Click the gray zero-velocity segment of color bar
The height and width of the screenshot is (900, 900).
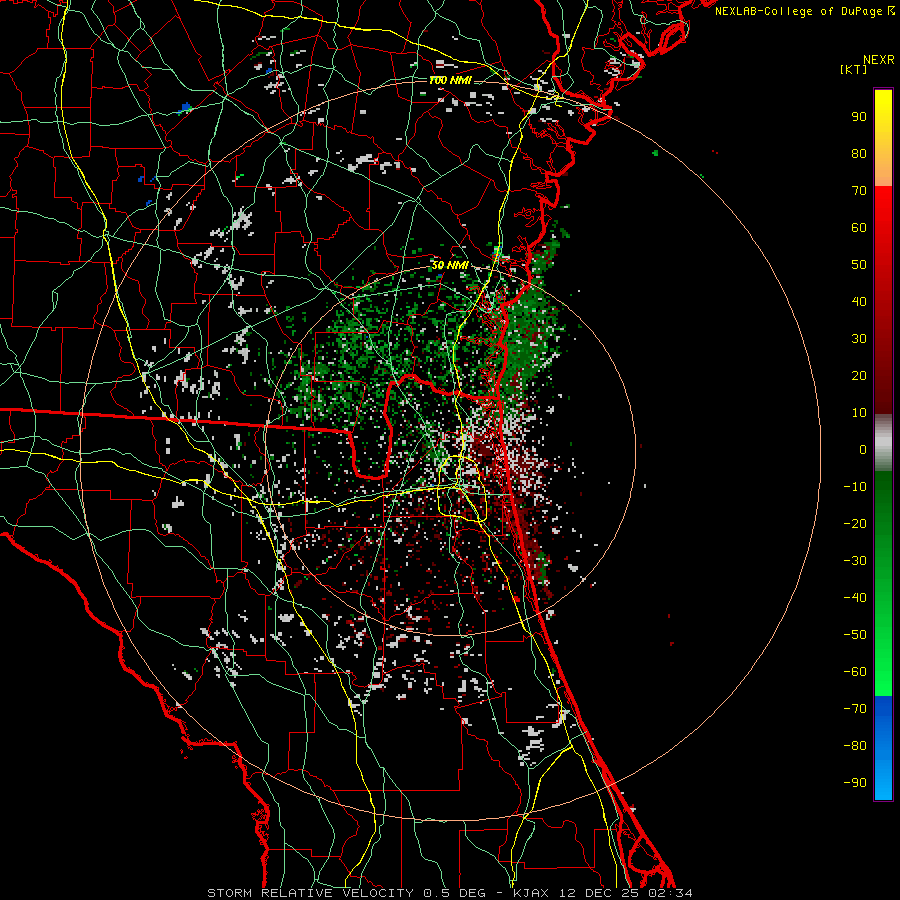coord(883,443)
